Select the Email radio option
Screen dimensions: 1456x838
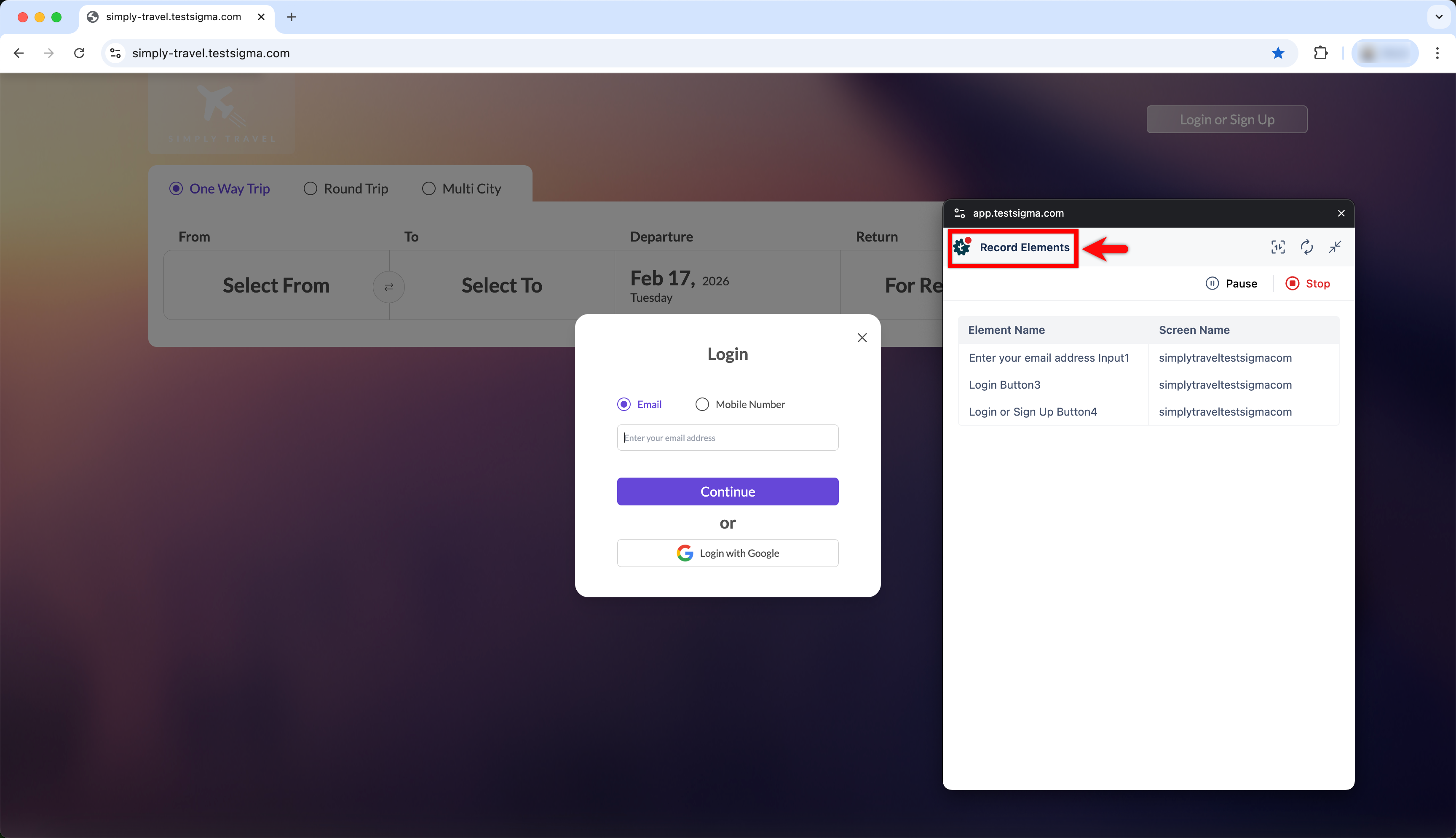[x=624, y=404]
